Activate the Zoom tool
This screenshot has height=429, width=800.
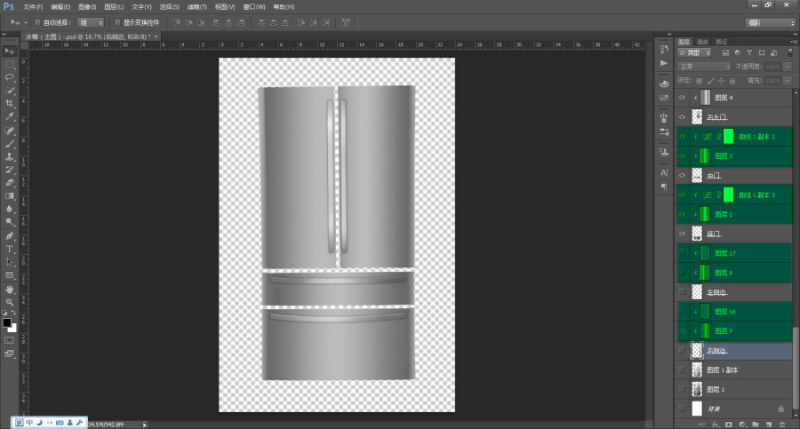[x=9, y=302]
